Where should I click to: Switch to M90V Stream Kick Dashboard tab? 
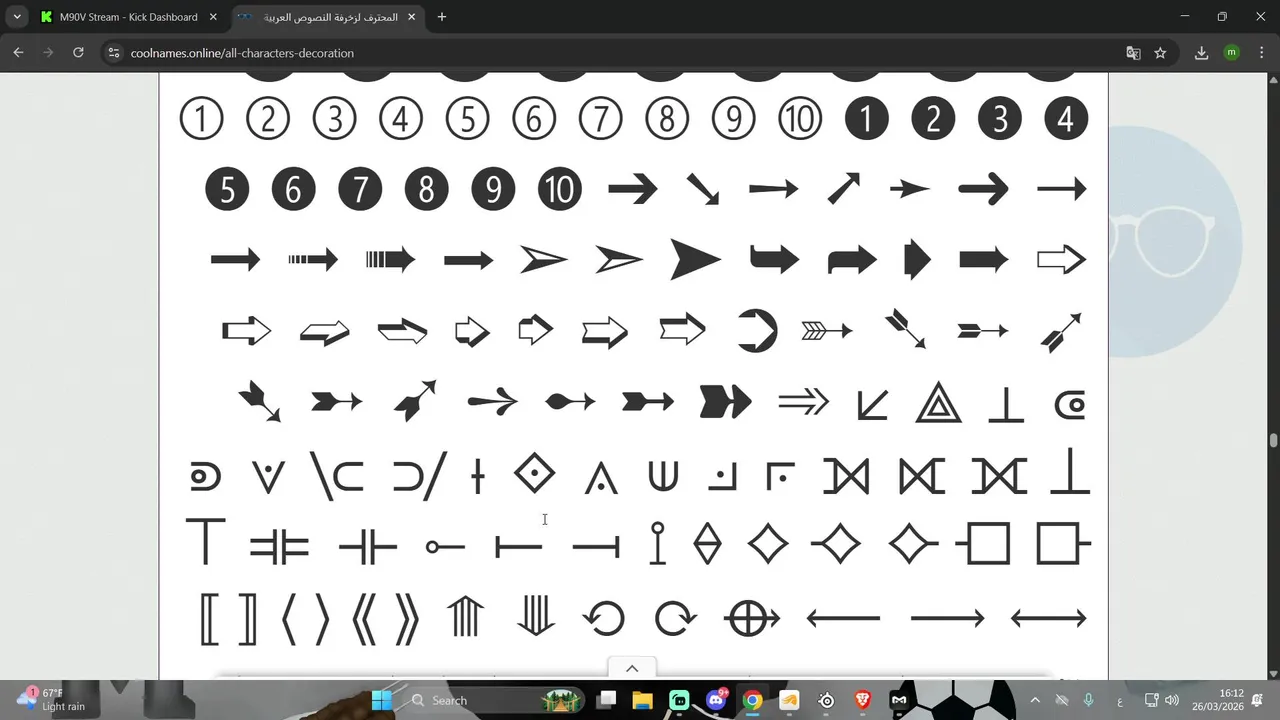[129, 17]
